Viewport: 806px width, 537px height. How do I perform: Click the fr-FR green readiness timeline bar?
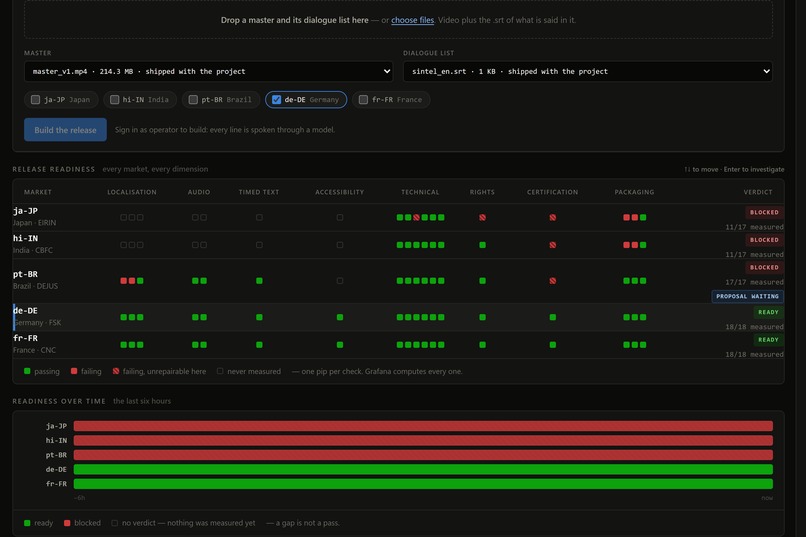(423, 484)
